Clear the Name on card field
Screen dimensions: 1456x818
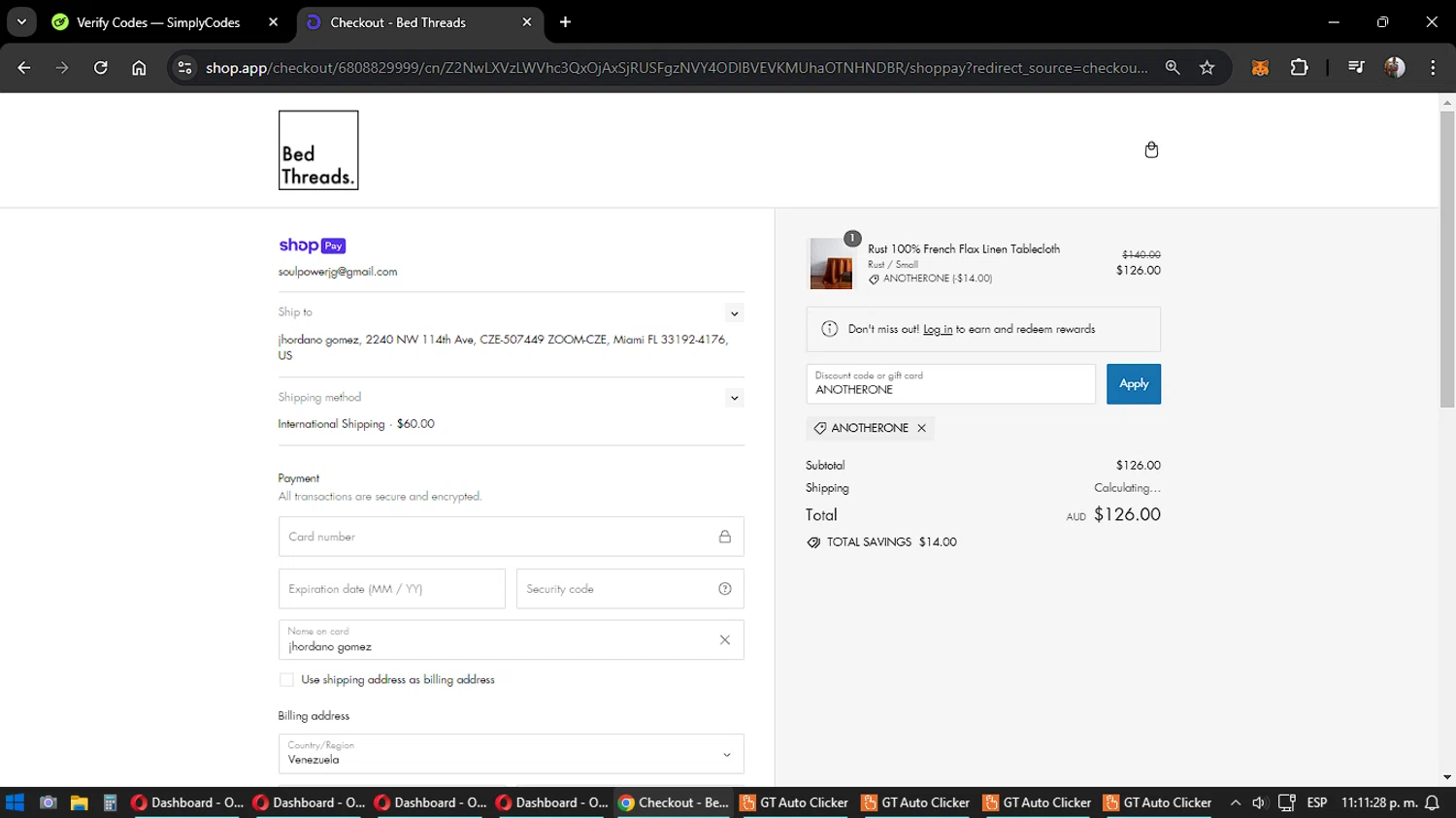[x=724, y=640]
